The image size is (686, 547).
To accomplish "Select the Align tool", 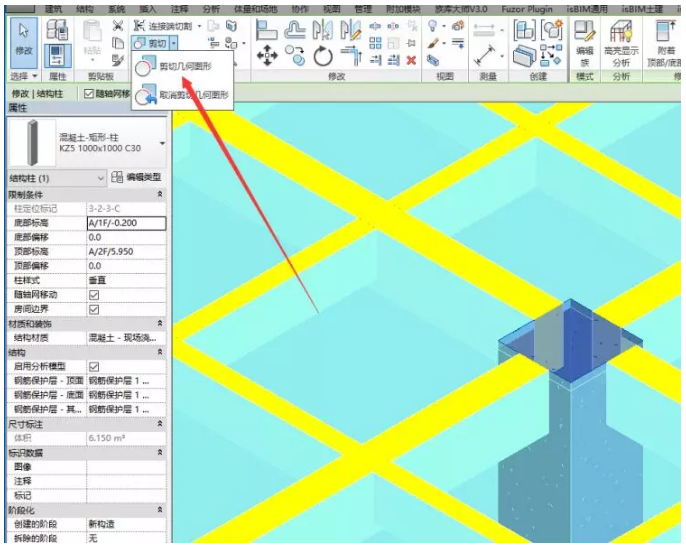I will (x=267, y=30).
